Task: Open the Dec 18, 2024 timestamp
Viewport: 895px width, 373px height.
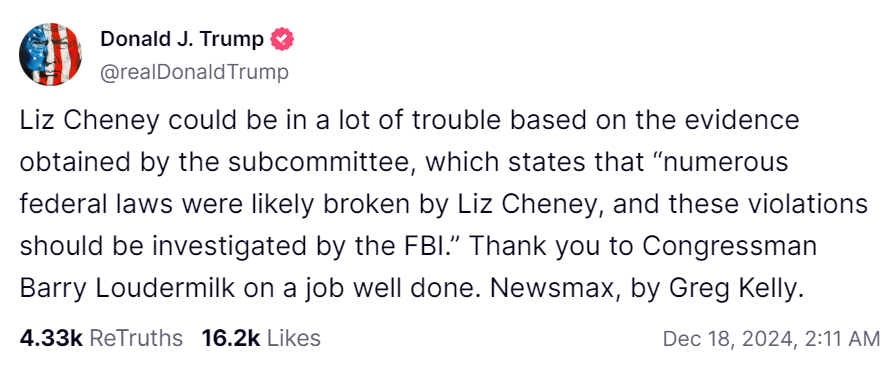Action: coord(772,339)
